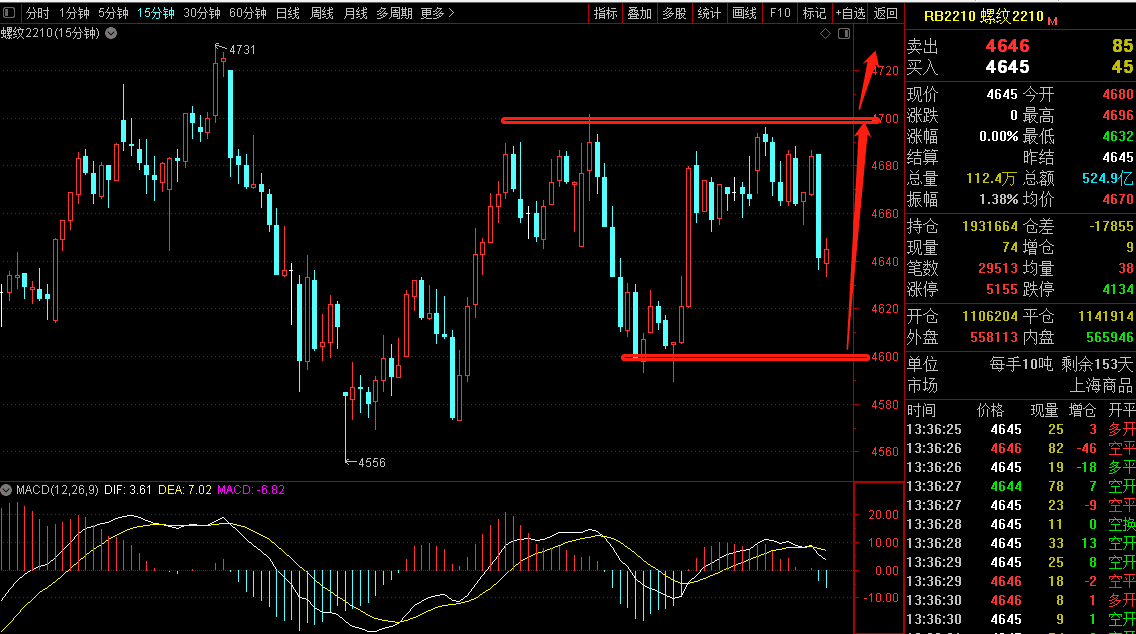This screenshot has width=1136, height=634.
Task: Select the 分时 time-sharing tab
Action: (x=38, y=13)
